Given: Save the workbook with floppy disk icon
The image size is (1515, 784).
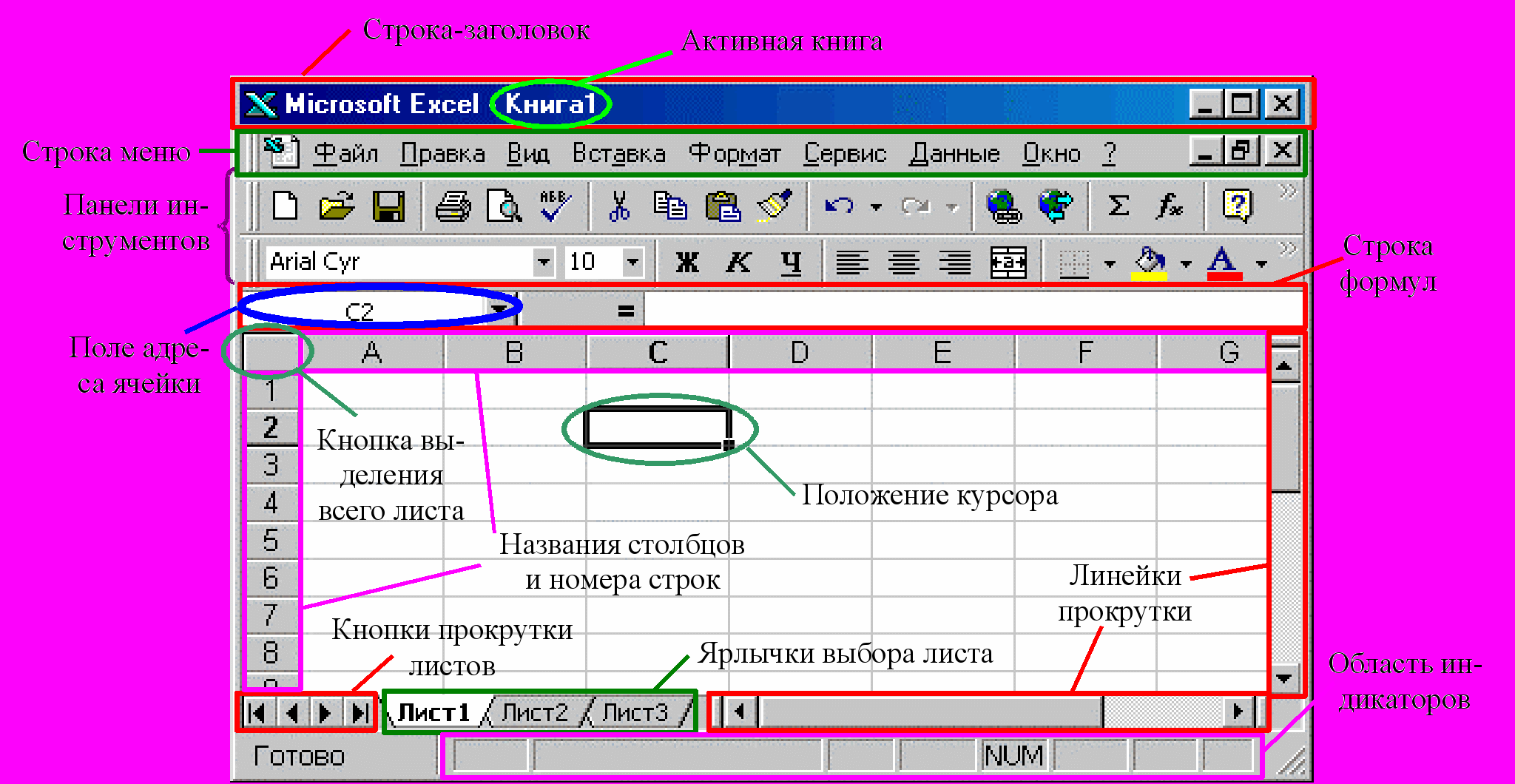Looking at the screenshot, I should tap(389, 206).
